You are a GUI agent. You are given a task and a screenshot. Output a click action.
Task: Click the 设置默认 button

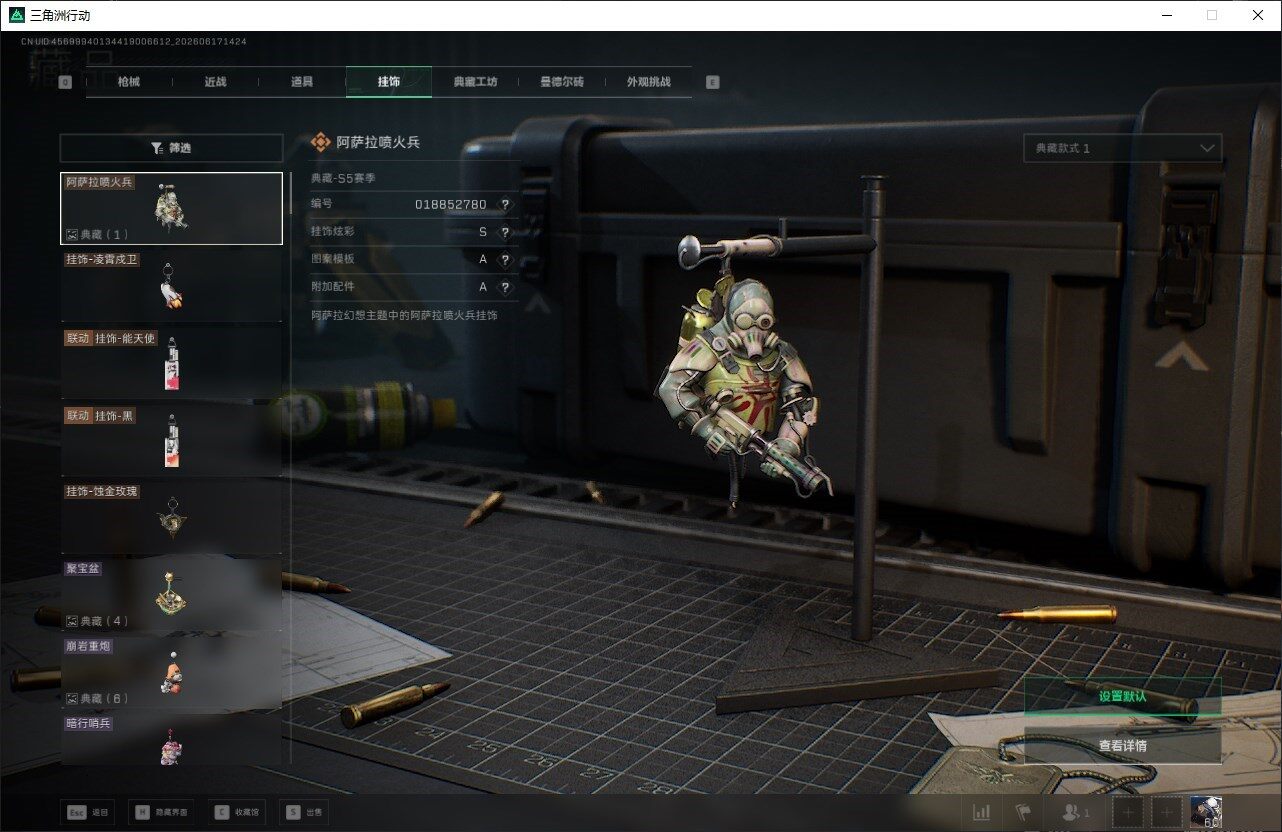pyautogui.click(x=1122, y=696)
